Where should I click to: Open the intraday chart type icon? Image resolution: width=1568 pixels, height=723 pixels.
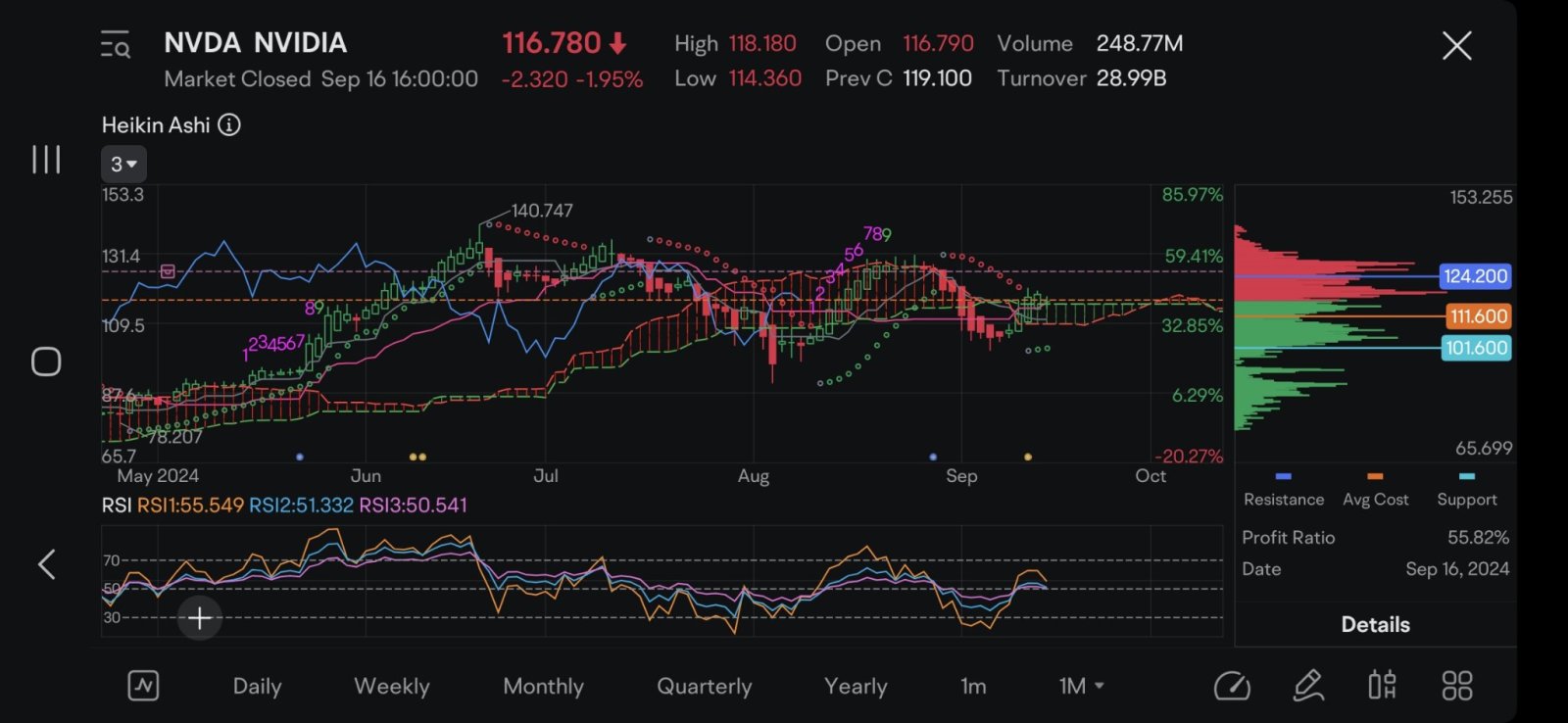143,686
